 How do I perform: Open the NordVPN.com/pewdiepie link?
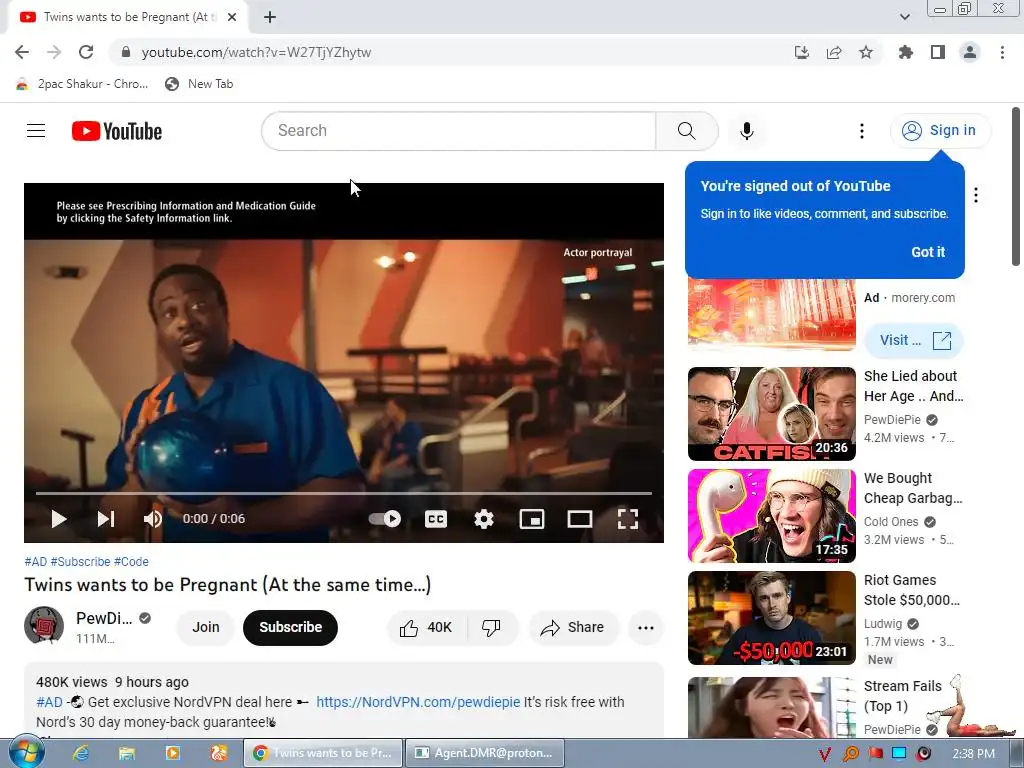tap(418, 702)
